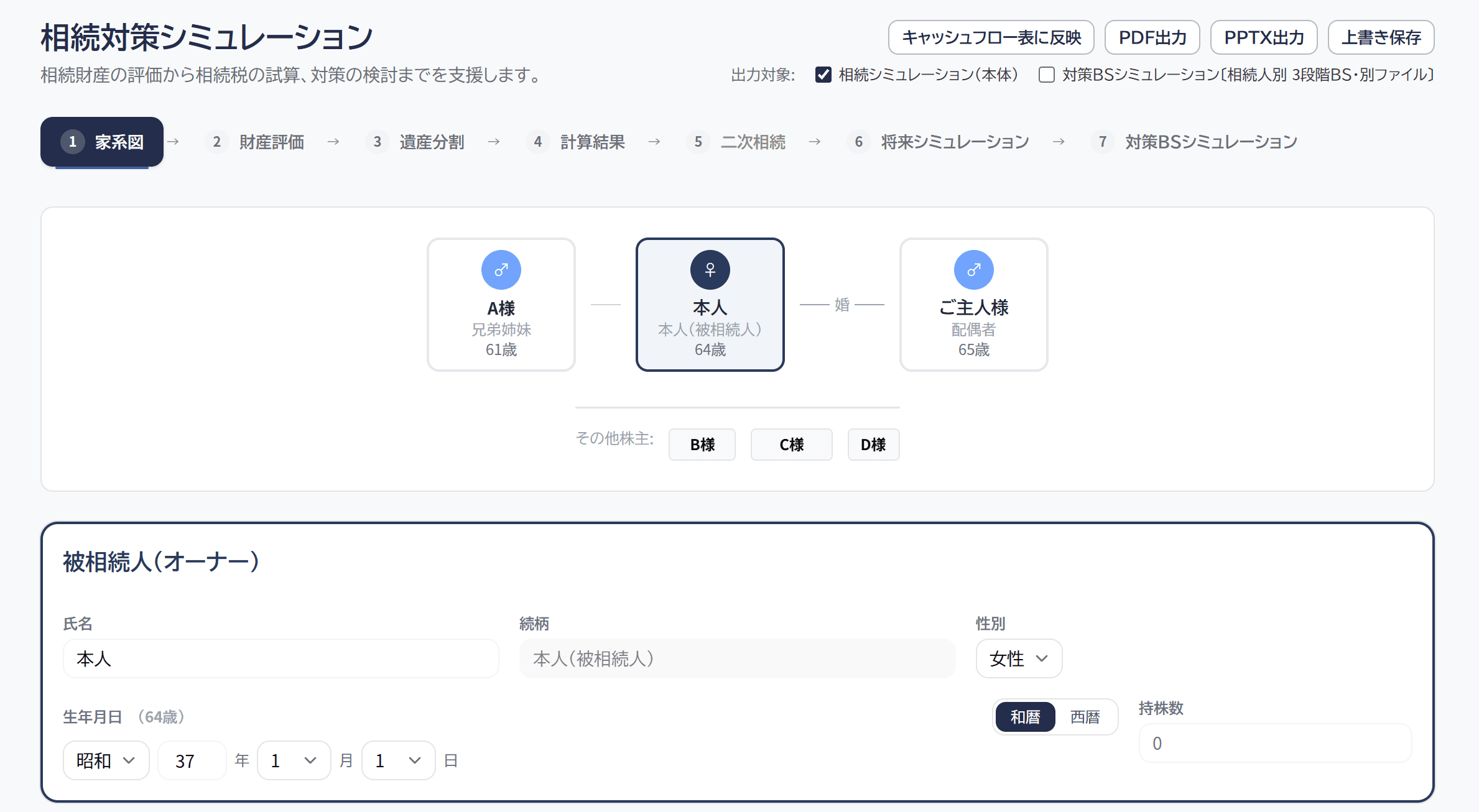
Task: Open the 性別 dropdown showing 女性
Action: [1019, 658]
